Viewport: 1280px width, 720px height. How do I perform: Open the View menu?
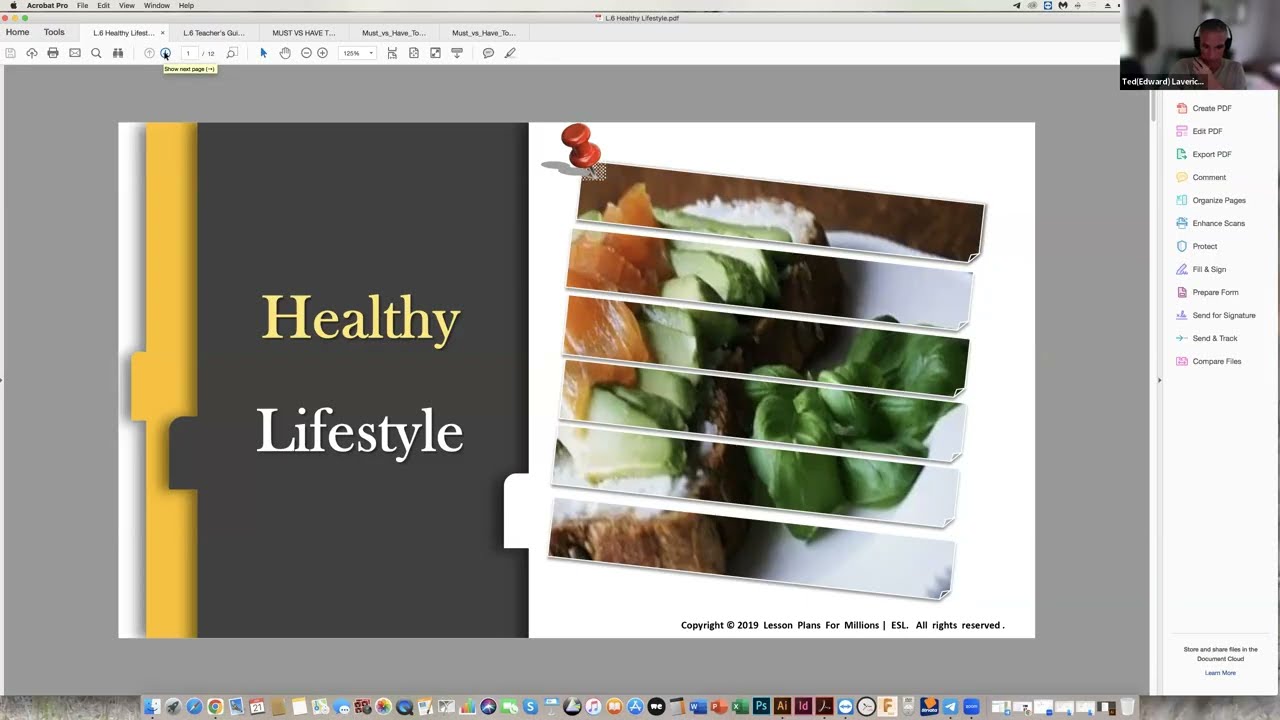[x=127, y=6]
